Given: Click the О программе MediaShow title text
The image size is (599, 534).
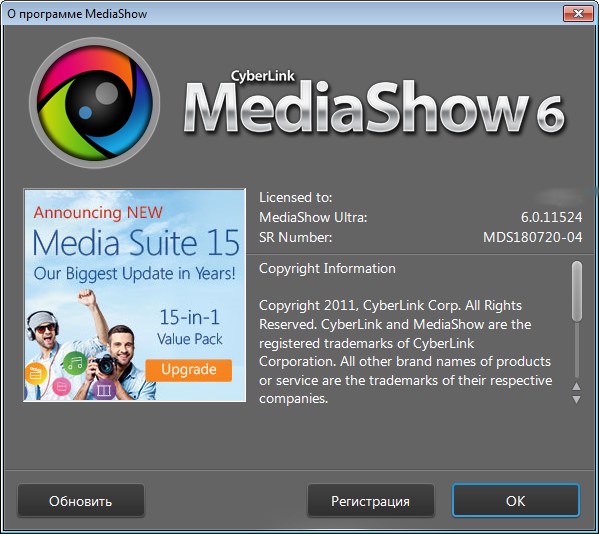Looking at the screenshot, I should coord(77,14).
